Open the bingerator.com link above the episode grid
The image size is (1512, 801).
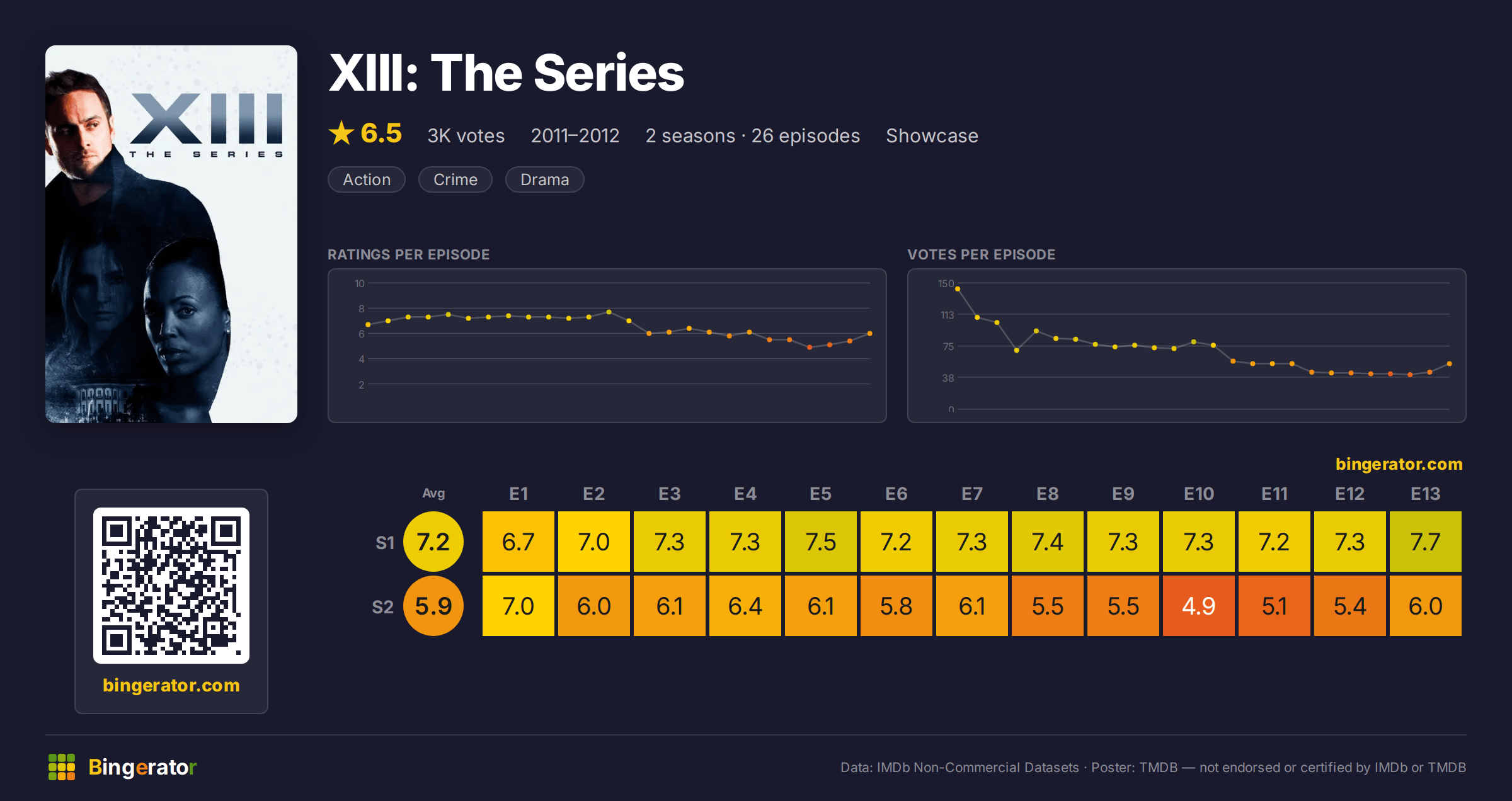click(1399, 464)
